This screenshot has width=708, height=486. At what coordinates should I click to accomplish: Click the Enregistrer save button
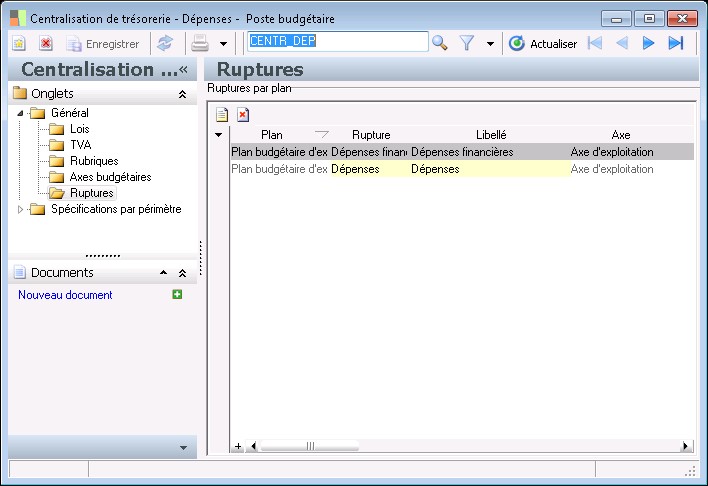pyautogui.click(x=103, y=44)
